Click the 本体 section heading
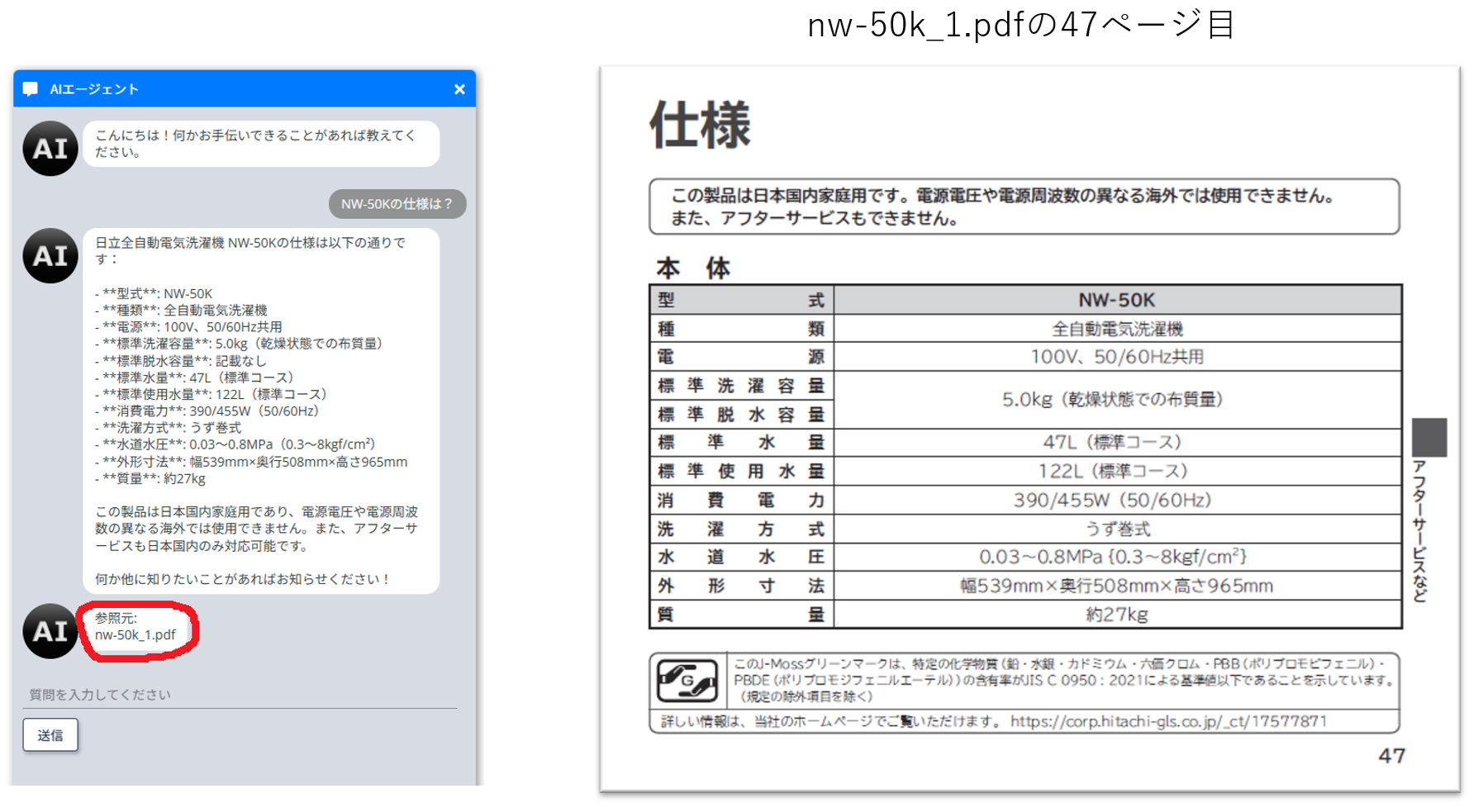Viewport: 1478px width, 812px height. tap(693, 268)
